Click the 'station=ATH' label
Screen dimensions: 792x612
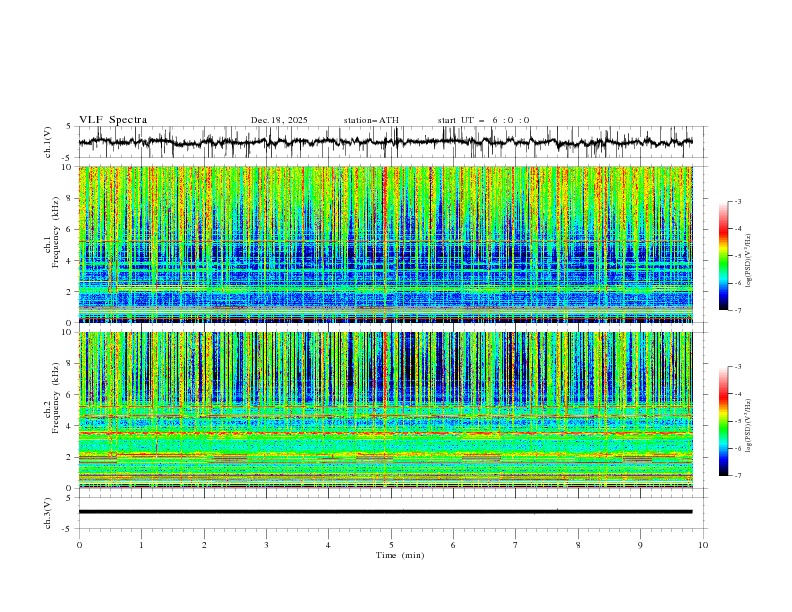[371, 120]
